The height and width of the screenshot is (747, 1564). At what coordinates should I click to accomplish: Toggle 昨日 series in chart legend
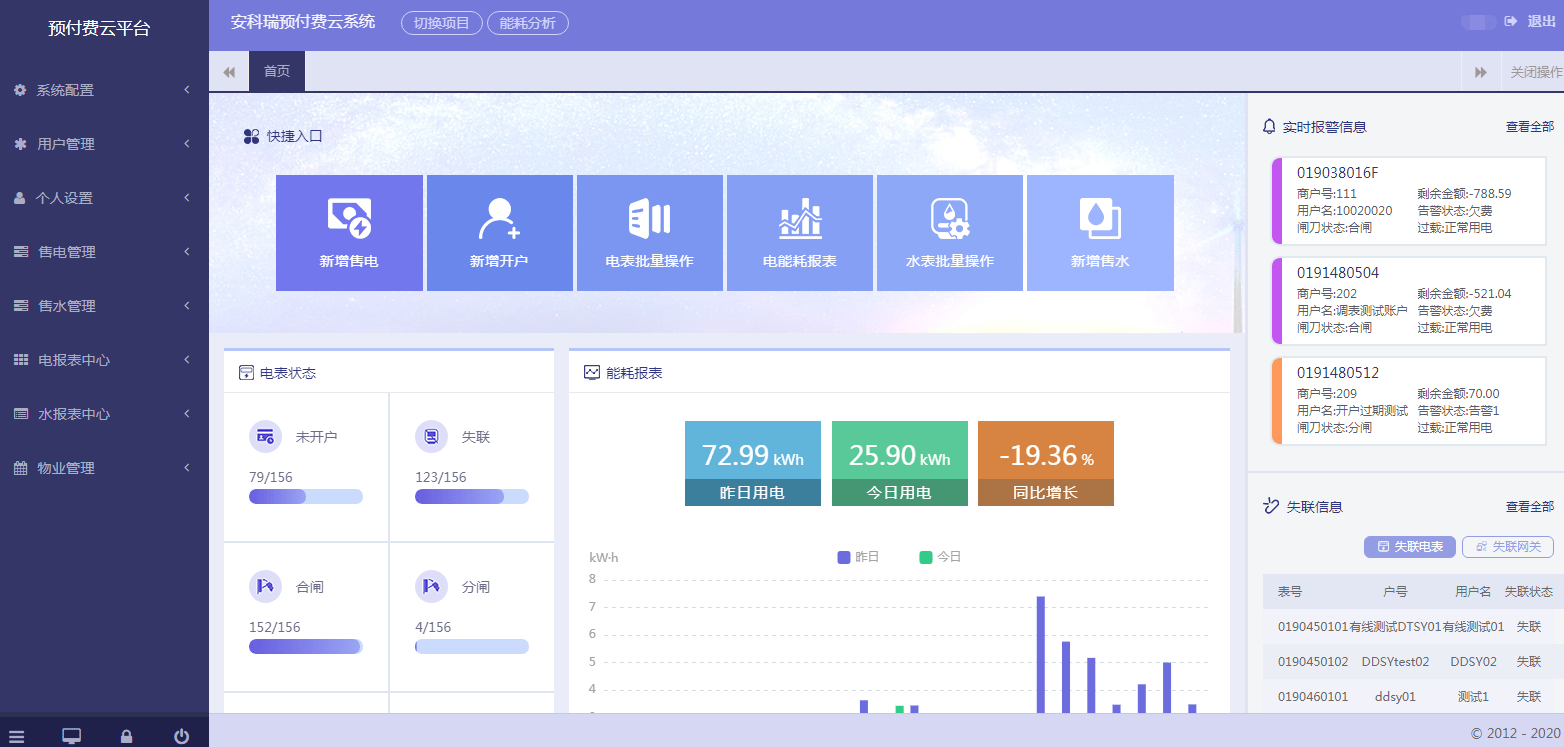click(858, 557)
